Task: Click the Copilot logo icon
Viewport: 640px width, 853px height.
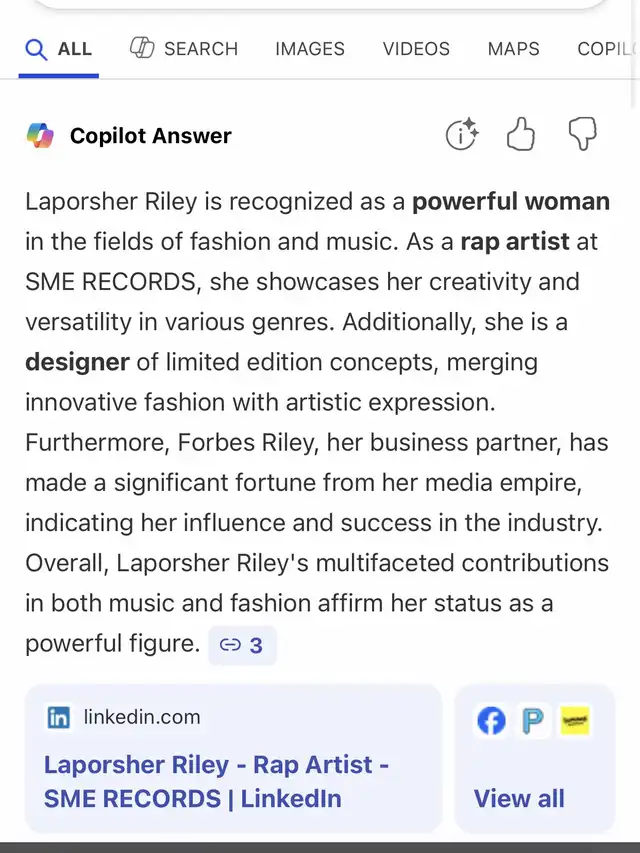Action: [x=40, y=135]
